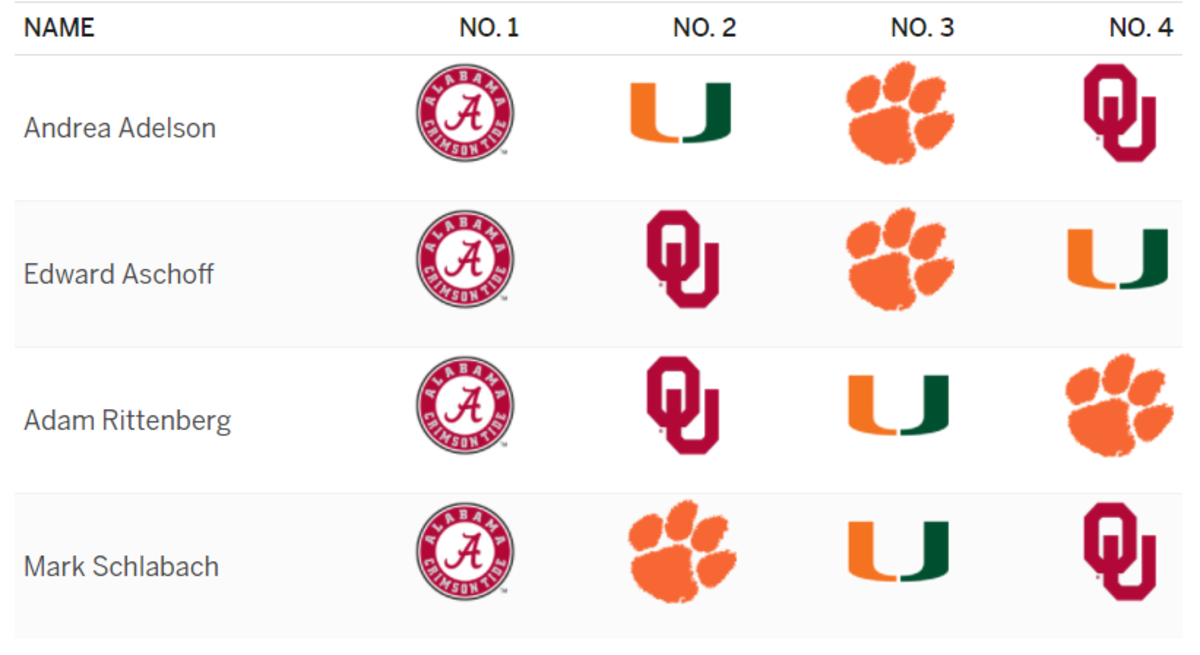Click Andrea Adelson's No. 3 Clemson paw
Image resolution: width=1200 pixels, height=655 pixels.
click(x=900, y=113)
